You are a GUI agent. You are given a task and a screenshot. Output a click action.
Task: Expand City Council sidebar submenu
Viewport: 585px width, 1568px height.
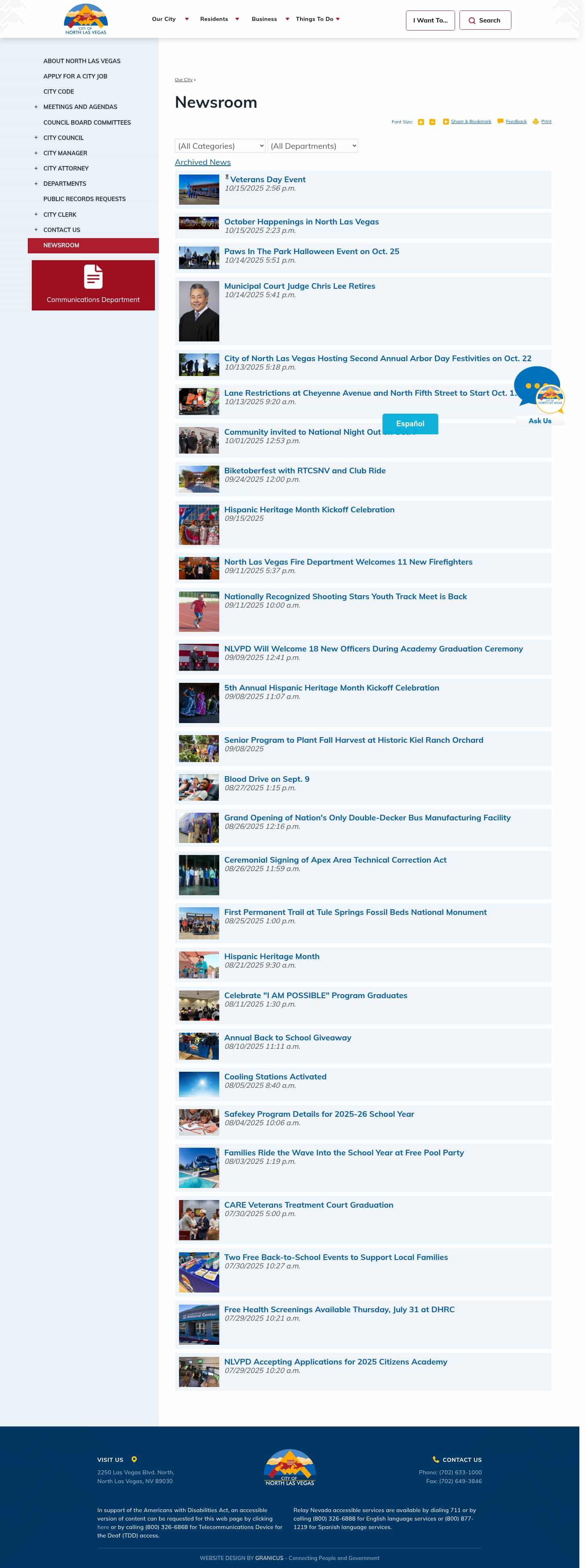[x=36, y=138]
